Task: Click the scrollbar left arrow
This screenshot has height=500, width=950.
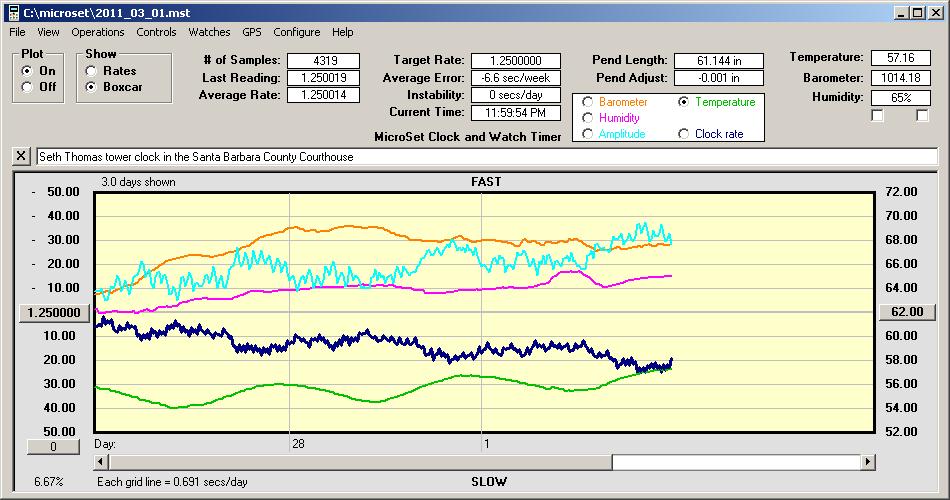Action: (101, 462)
